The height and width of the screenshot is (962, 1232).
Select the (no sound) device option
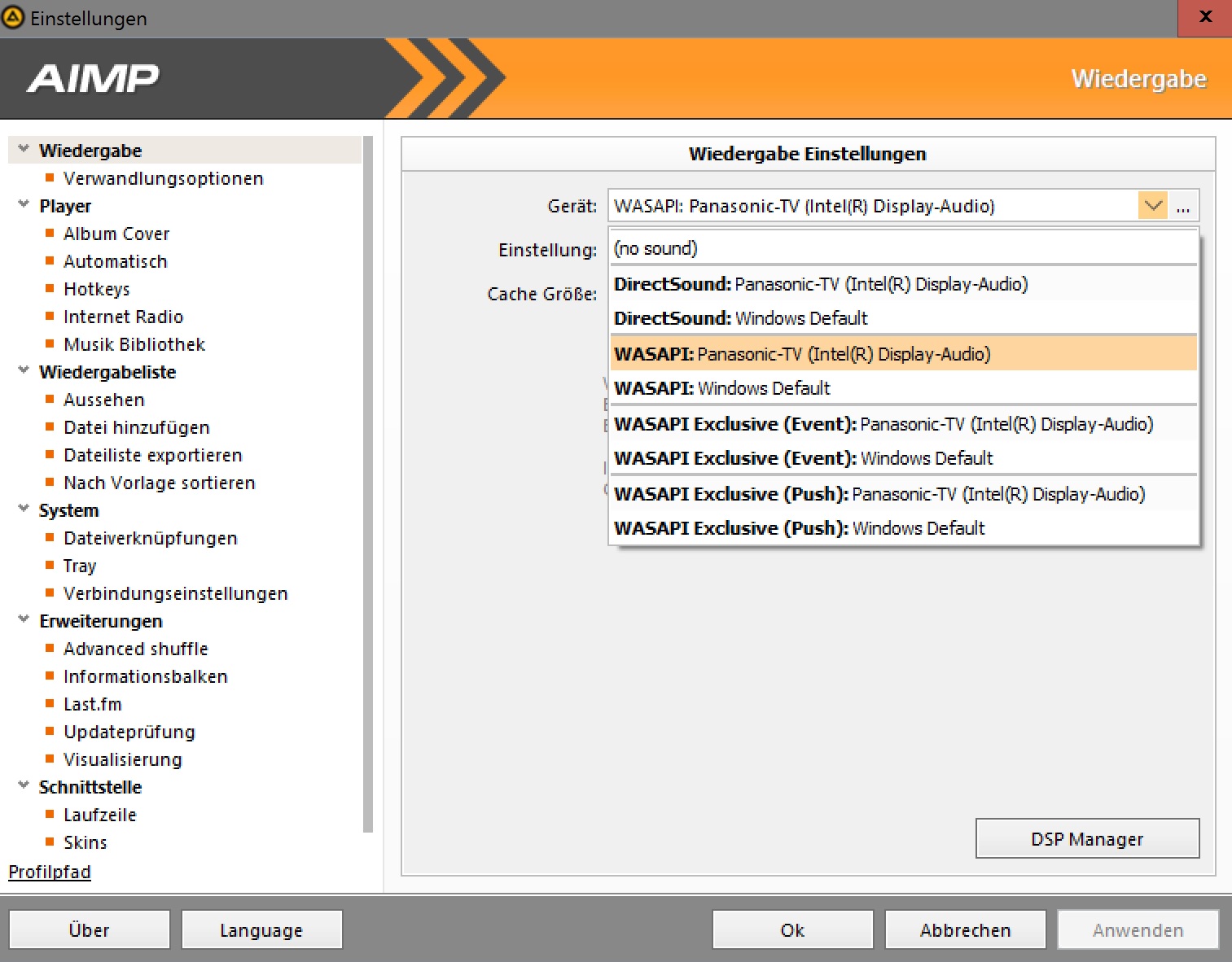click(x=904, y=248)
